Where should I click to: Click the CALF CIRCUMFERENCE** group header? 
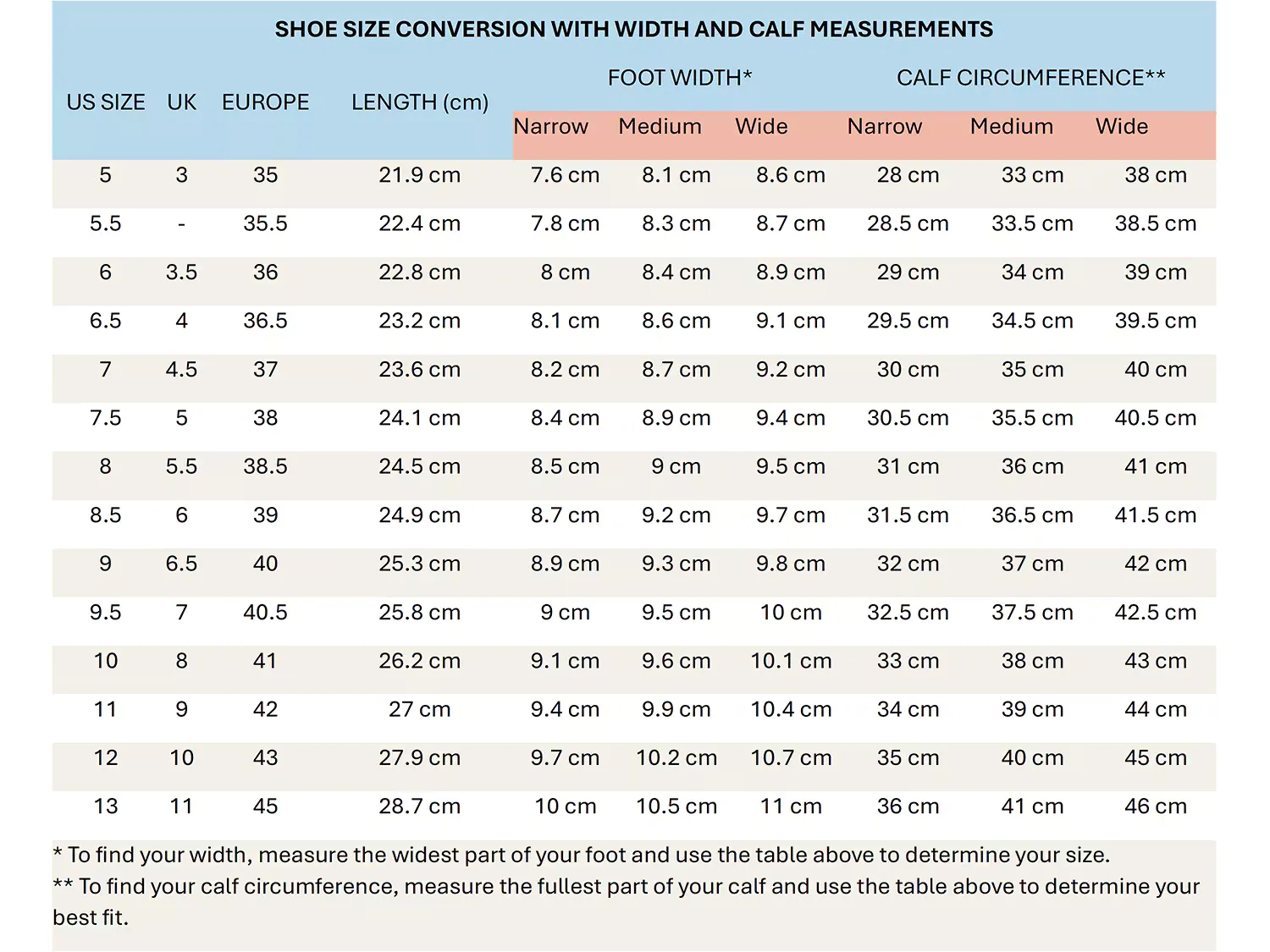[x=1030, y=78]
